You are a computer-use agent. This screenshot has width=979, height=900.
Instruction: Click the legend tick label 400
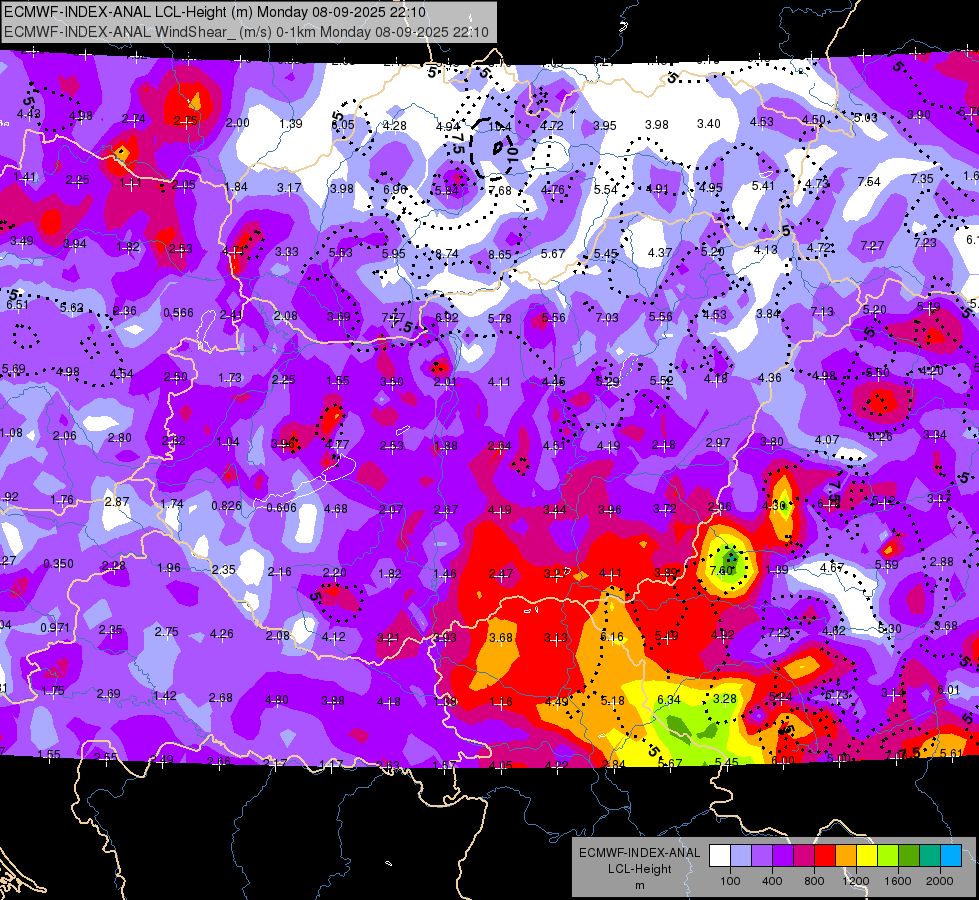point(772,881)
